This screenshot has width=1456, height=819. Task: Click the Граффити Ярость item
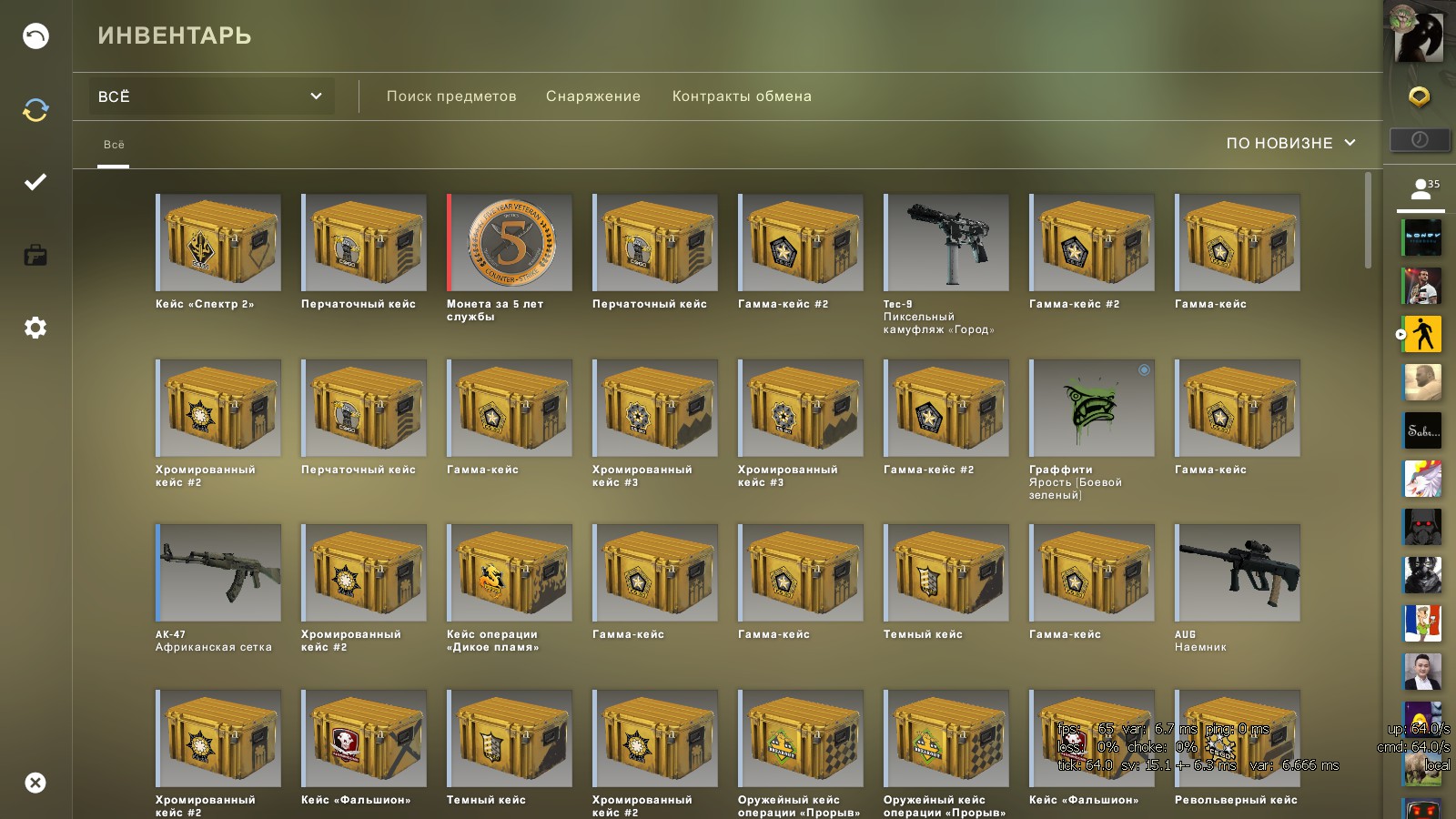pyautogui.click(x=1092, y=430)
